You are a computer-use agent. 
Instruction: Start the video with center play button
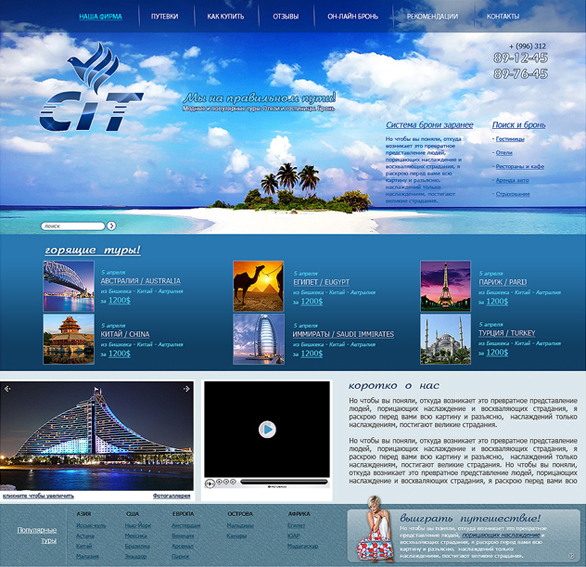point(267,429)
